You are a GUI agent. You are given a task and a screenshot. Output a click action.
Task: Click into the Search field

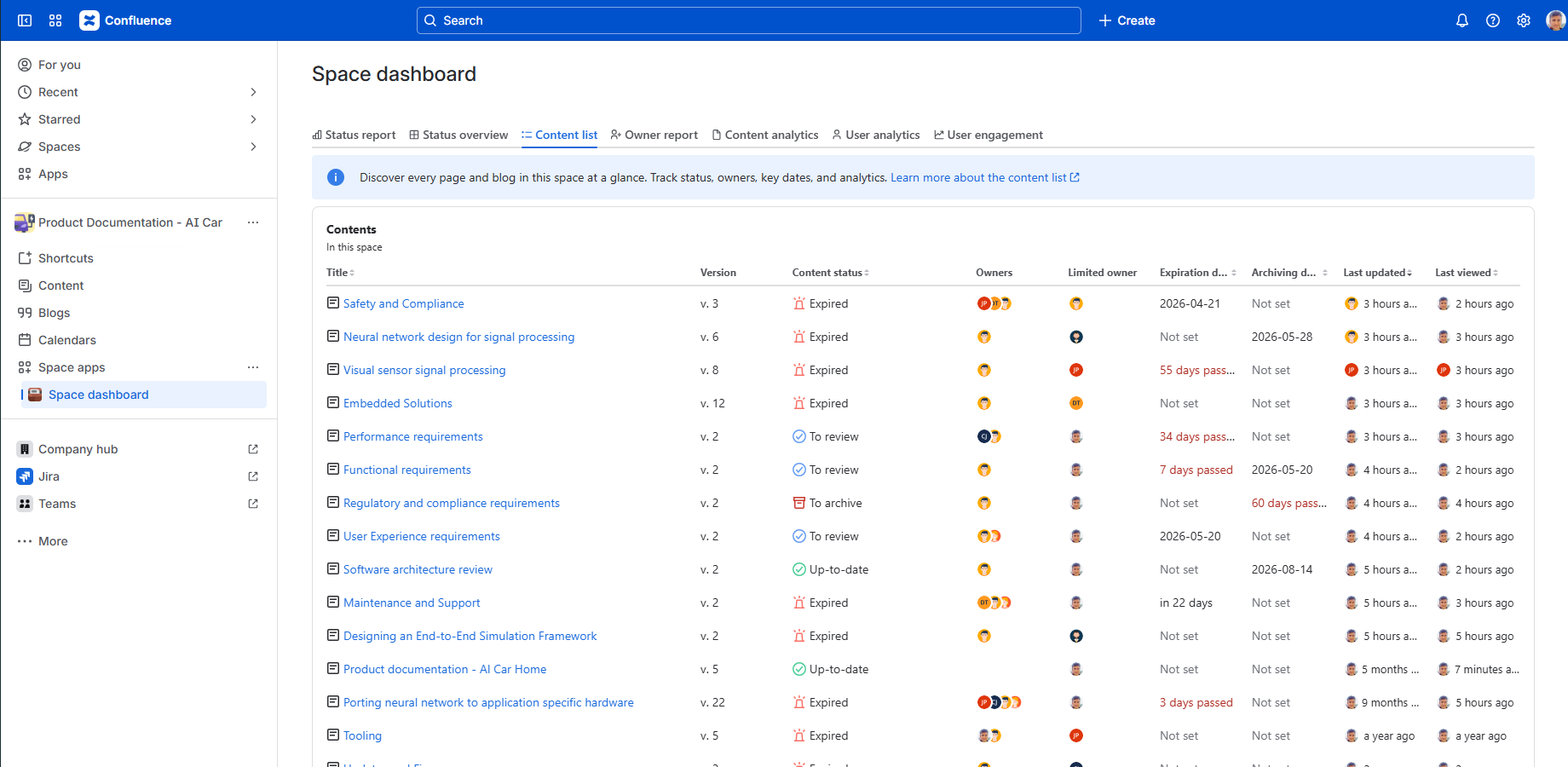[x=748, y=20]
